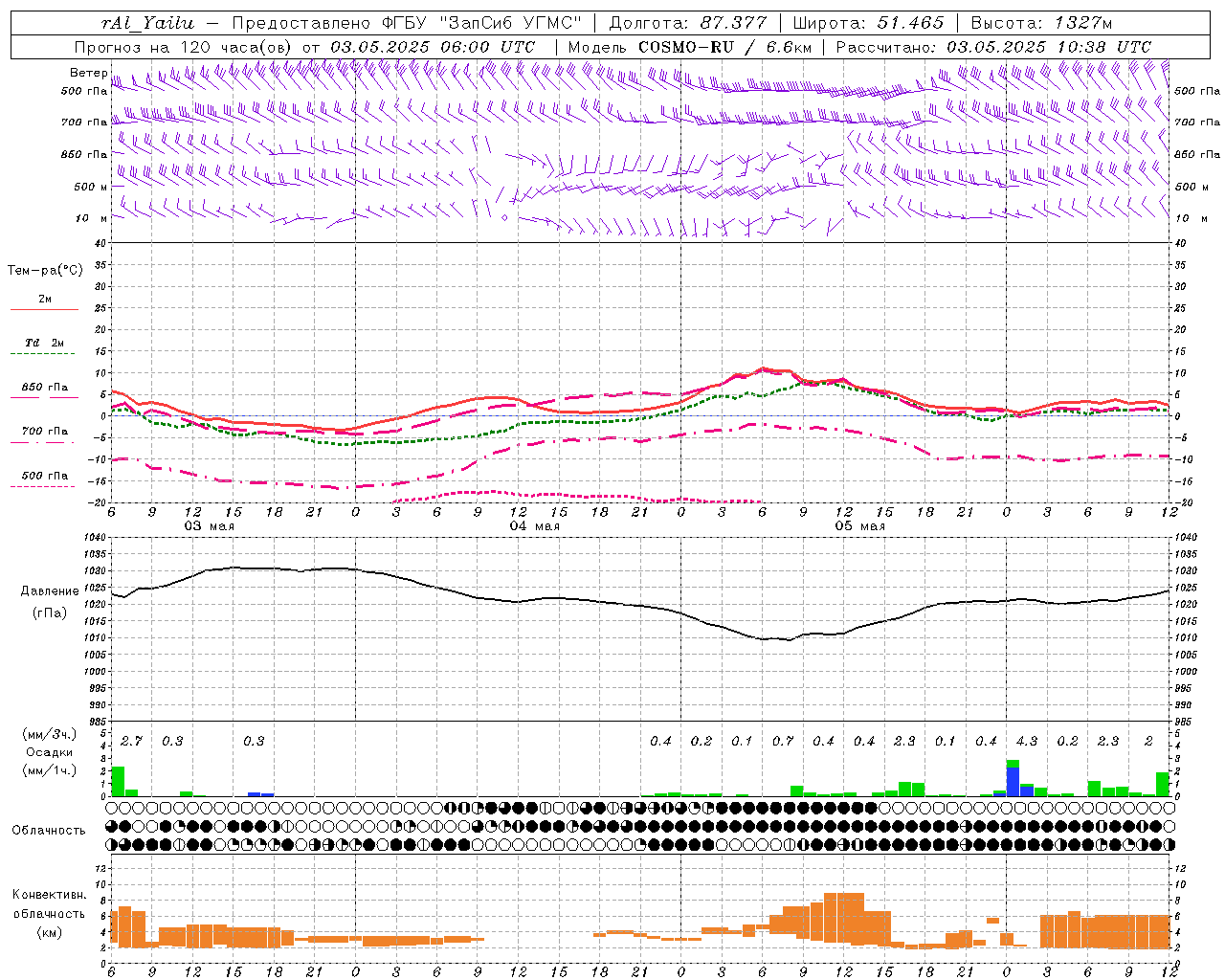Click the Рассчитано: 03.05.2025 10:38 UTC text
Image resolution: width=1225 pixels, height=980 pixels.
pyautogui.click(x=993, y=47)
